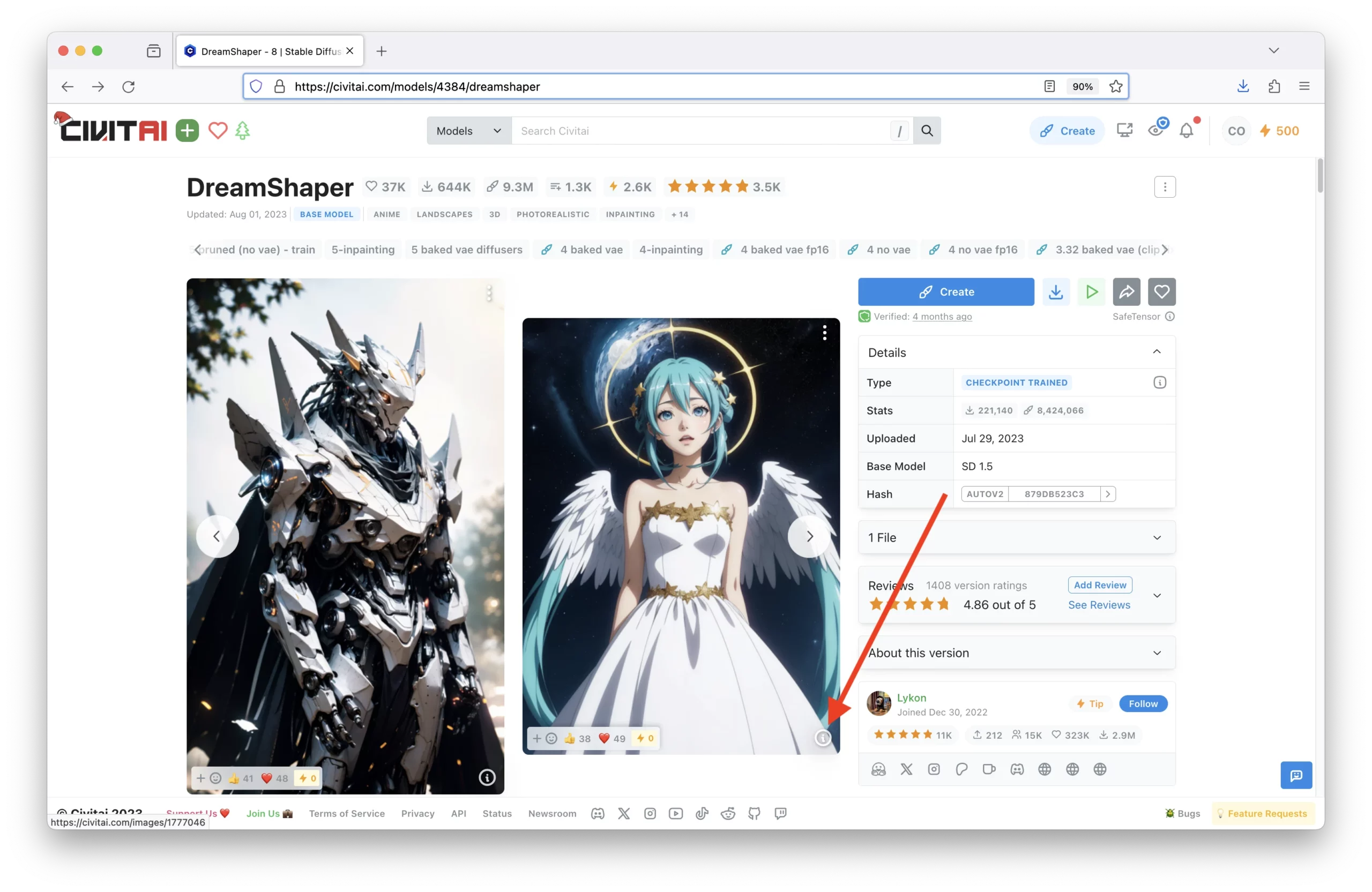Select the 4-inpainting version tab
Image resolution: width=1372 pixels, height=892 pixels.
pyautogui.click(x=670, y=250)
